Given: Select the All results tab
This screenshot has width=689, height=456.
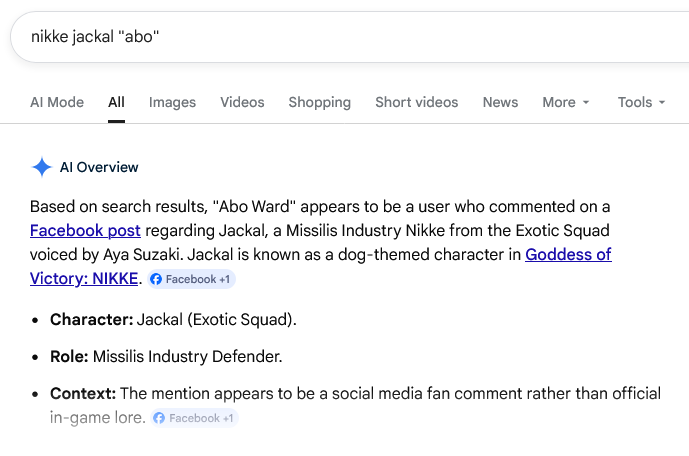Looking at the screenshot, I should point(117,102).
